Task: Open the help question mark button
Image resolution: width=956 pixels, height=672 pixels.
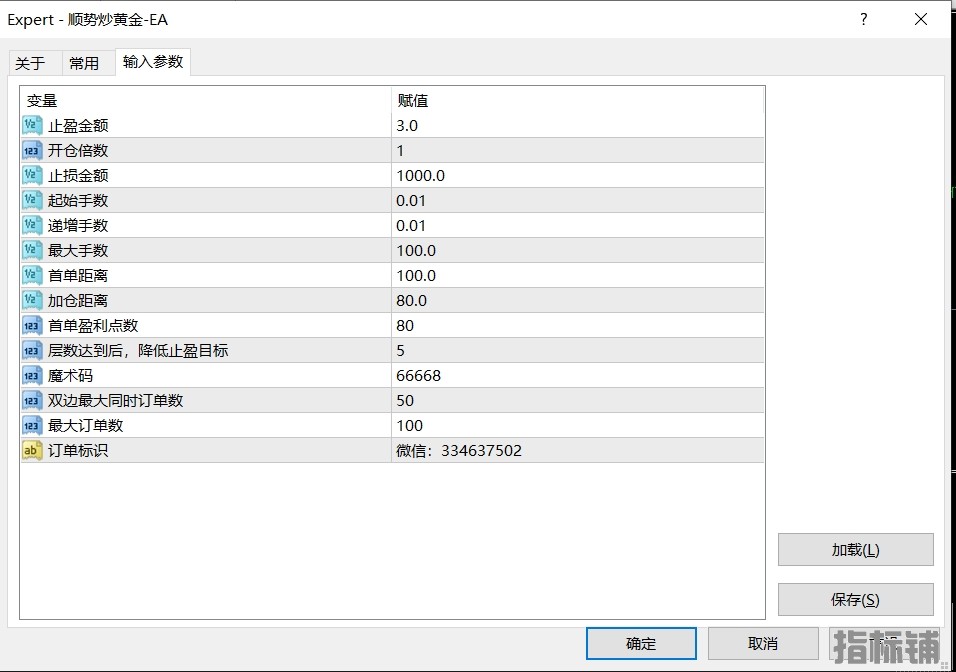Action: (864, 19)
